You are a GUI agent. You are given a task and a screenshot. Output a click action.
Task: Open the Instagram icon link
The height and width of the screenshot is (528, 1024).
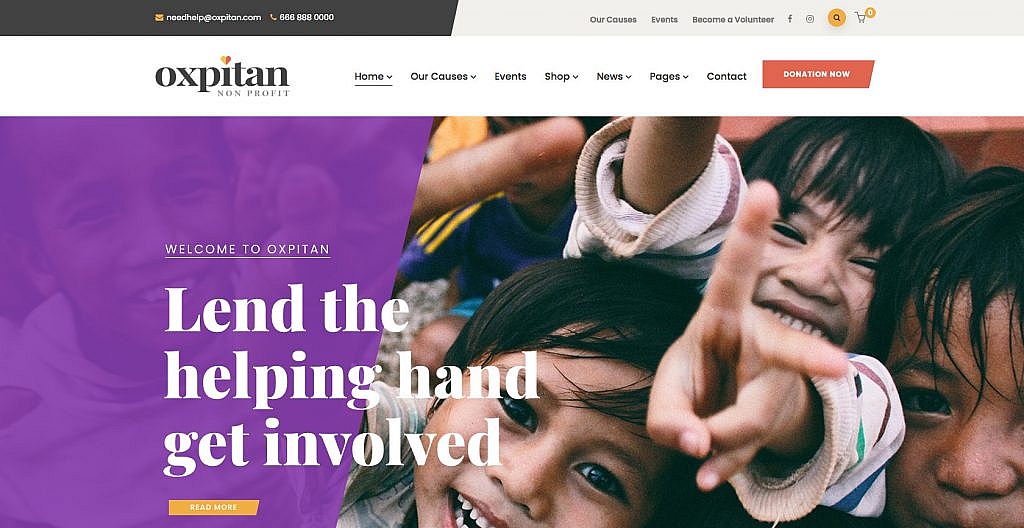[x=810, y=19]
